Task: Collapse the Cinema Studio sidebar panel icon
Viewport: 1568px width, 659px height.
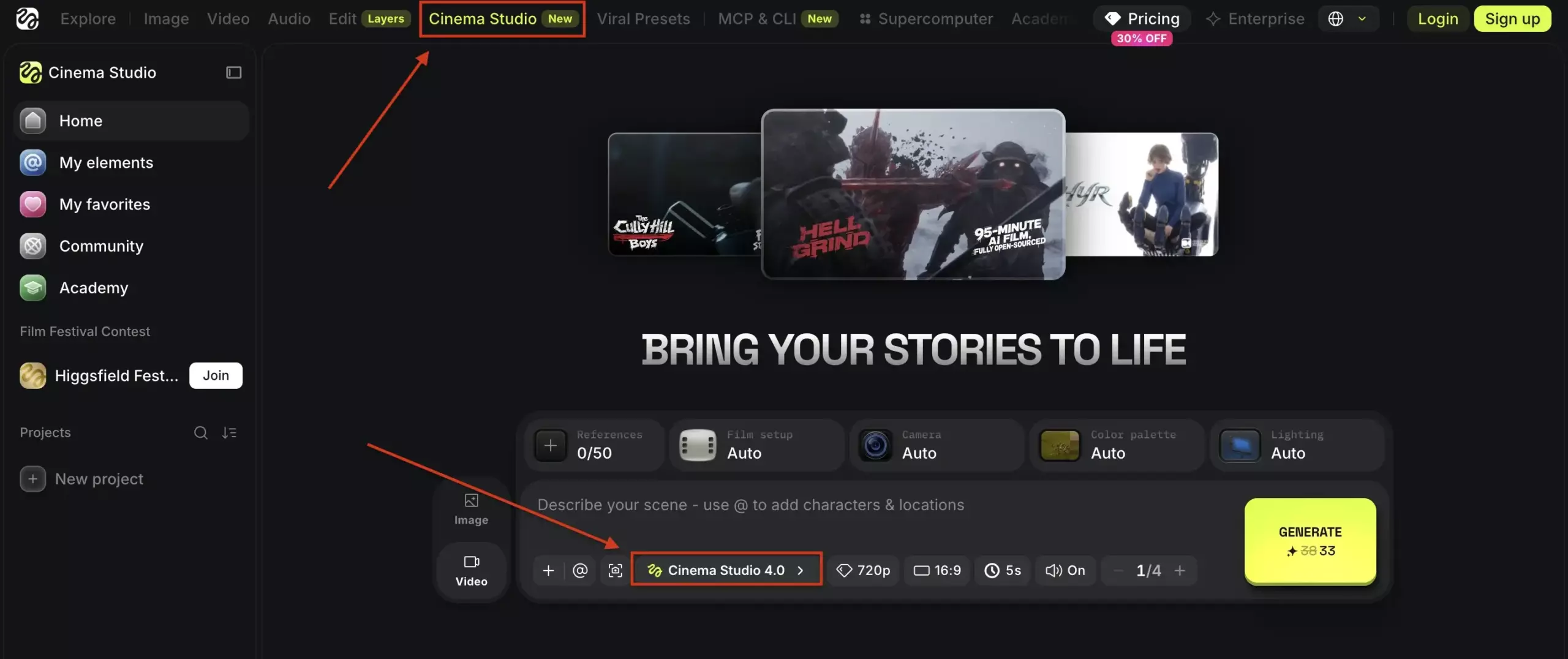Action: (233, 72)
